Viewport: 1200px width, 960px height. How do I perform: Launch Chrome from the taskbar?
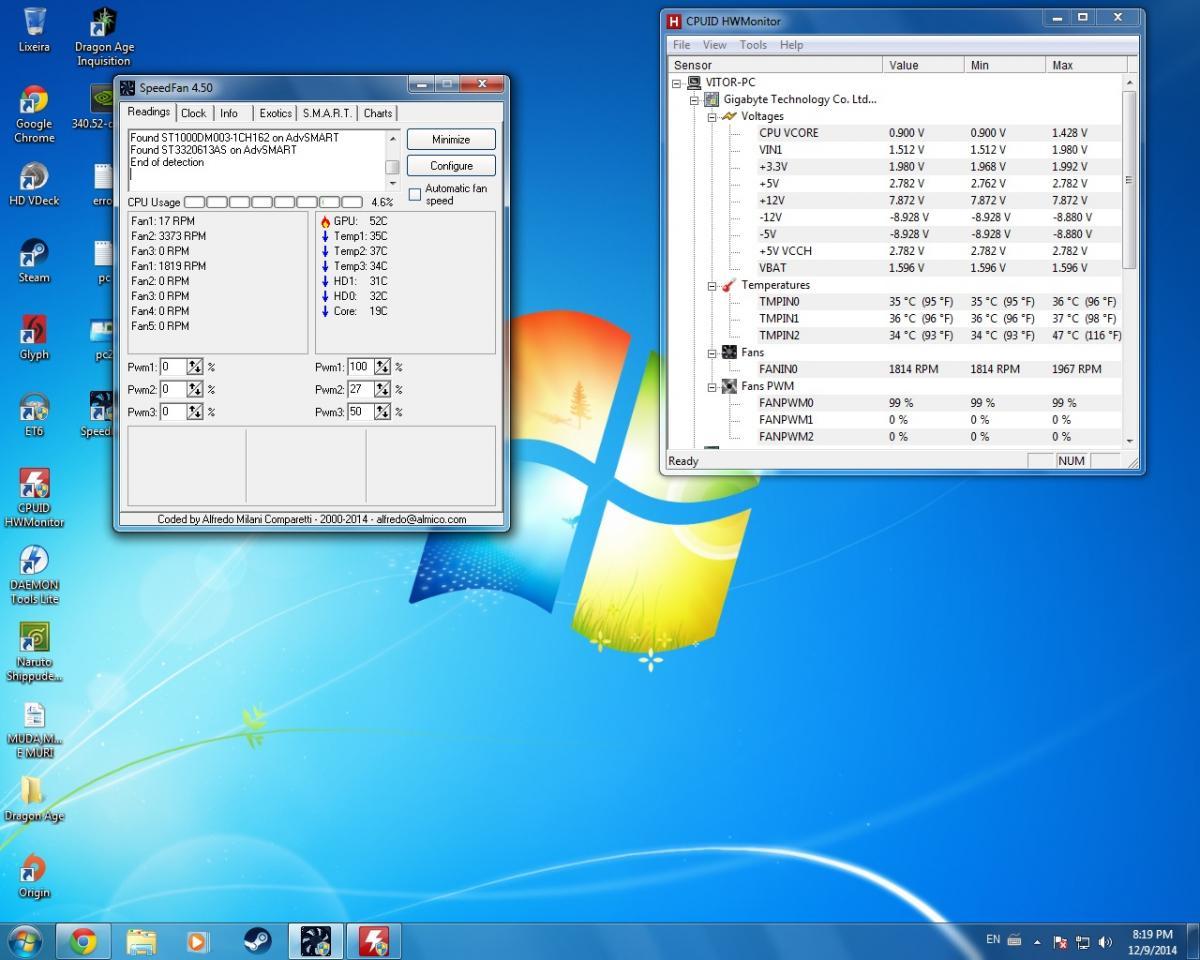pyautogui.click(x=83, y=941)
